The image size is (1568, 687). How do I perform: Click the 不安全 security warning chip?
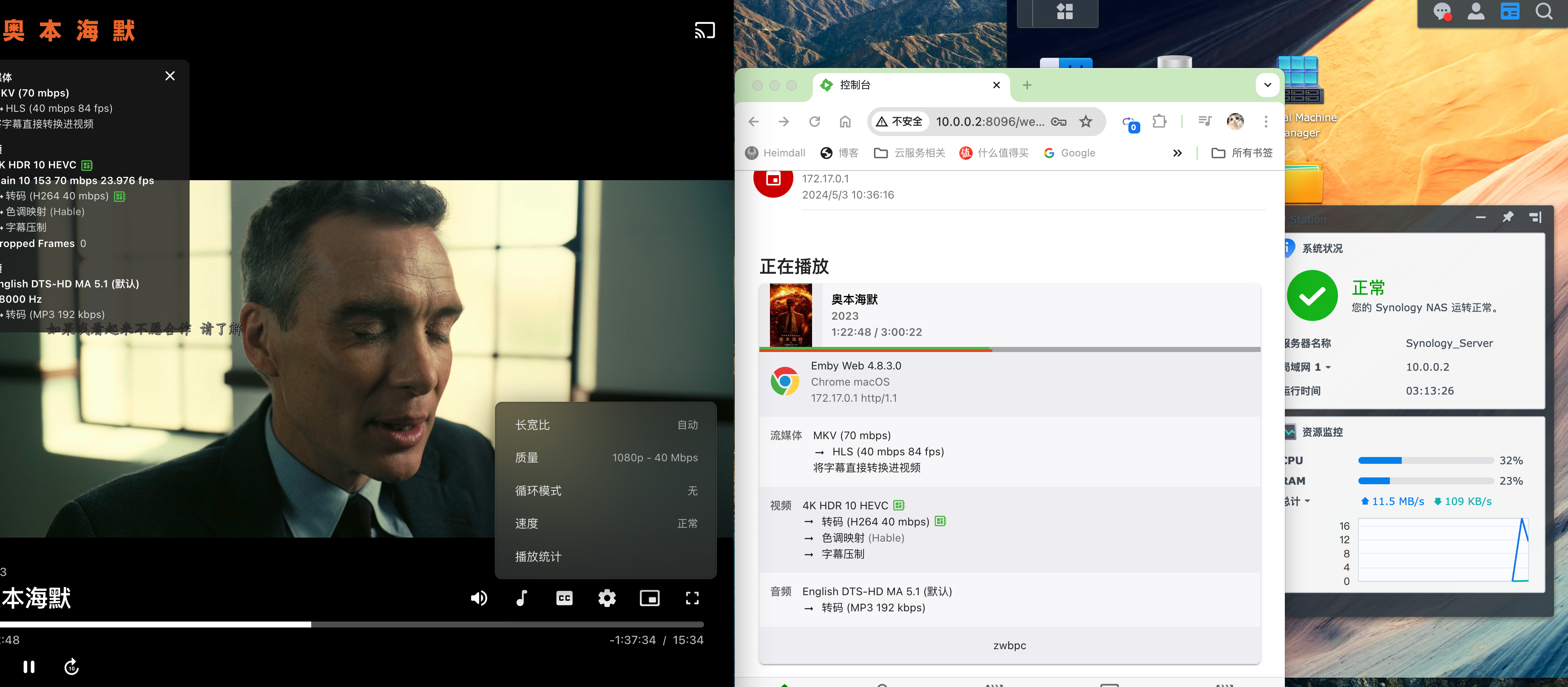point(899,122)
